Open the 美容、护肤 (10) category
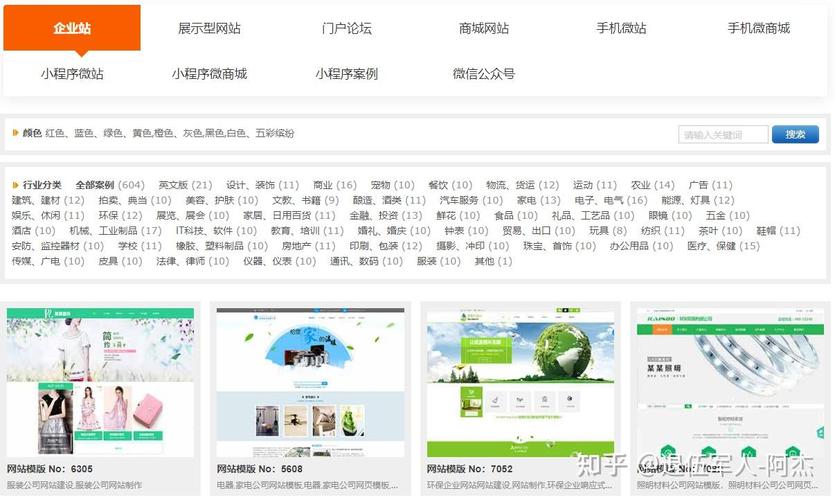 pyautogui.click(x=222, y=200)
